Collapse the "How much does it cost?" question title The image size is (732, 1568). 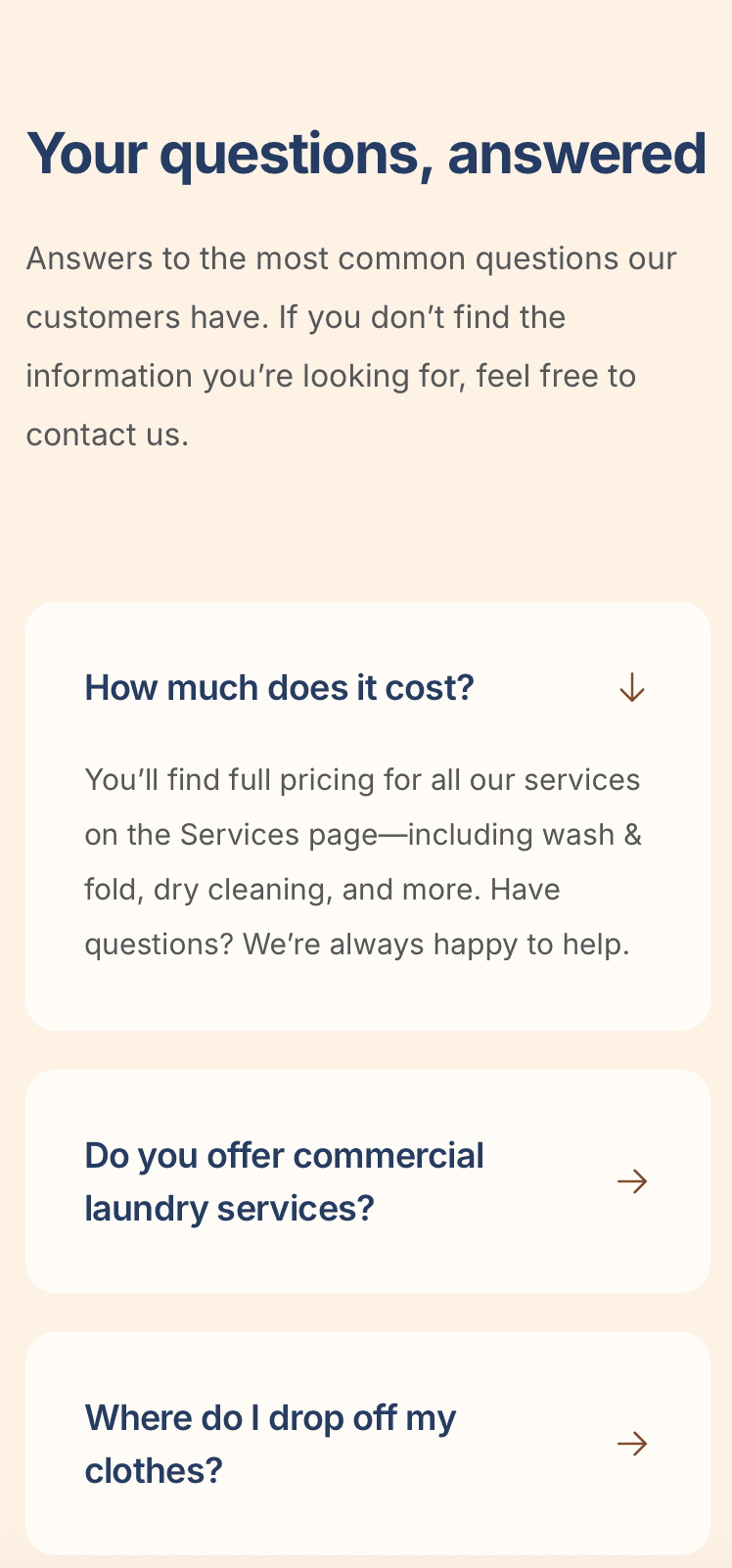click(280, 688)
